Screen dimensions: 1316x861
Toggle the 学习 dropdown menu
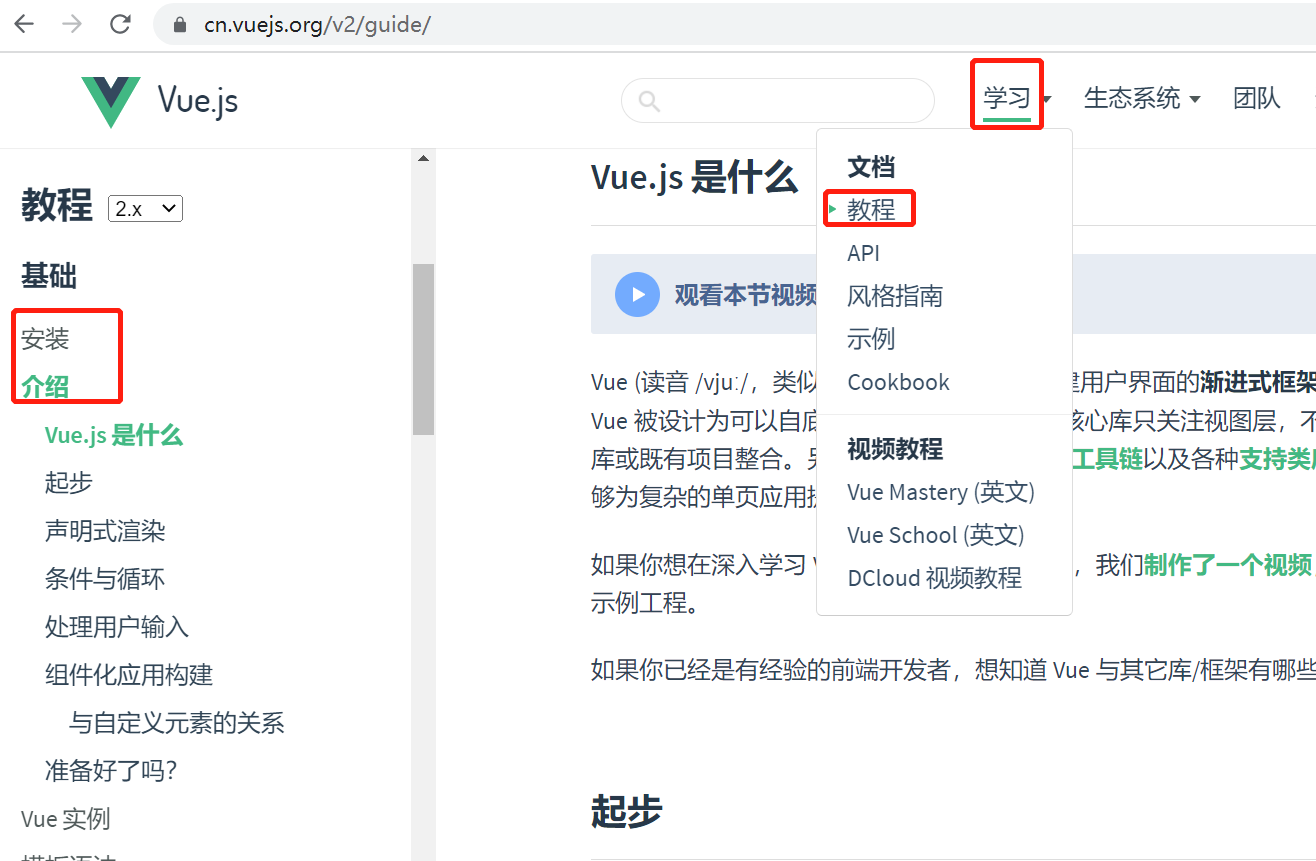1016,98
